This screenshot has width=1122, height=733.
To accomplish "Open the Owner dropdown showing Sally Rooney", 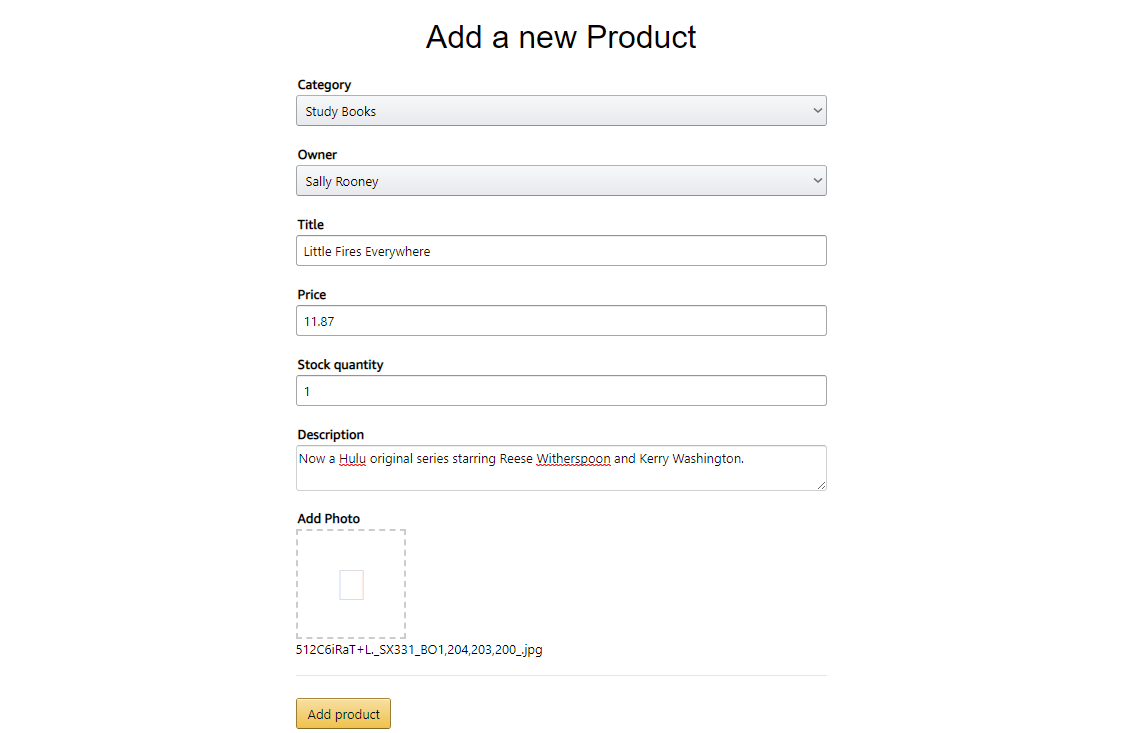I will tap(561, 181).
